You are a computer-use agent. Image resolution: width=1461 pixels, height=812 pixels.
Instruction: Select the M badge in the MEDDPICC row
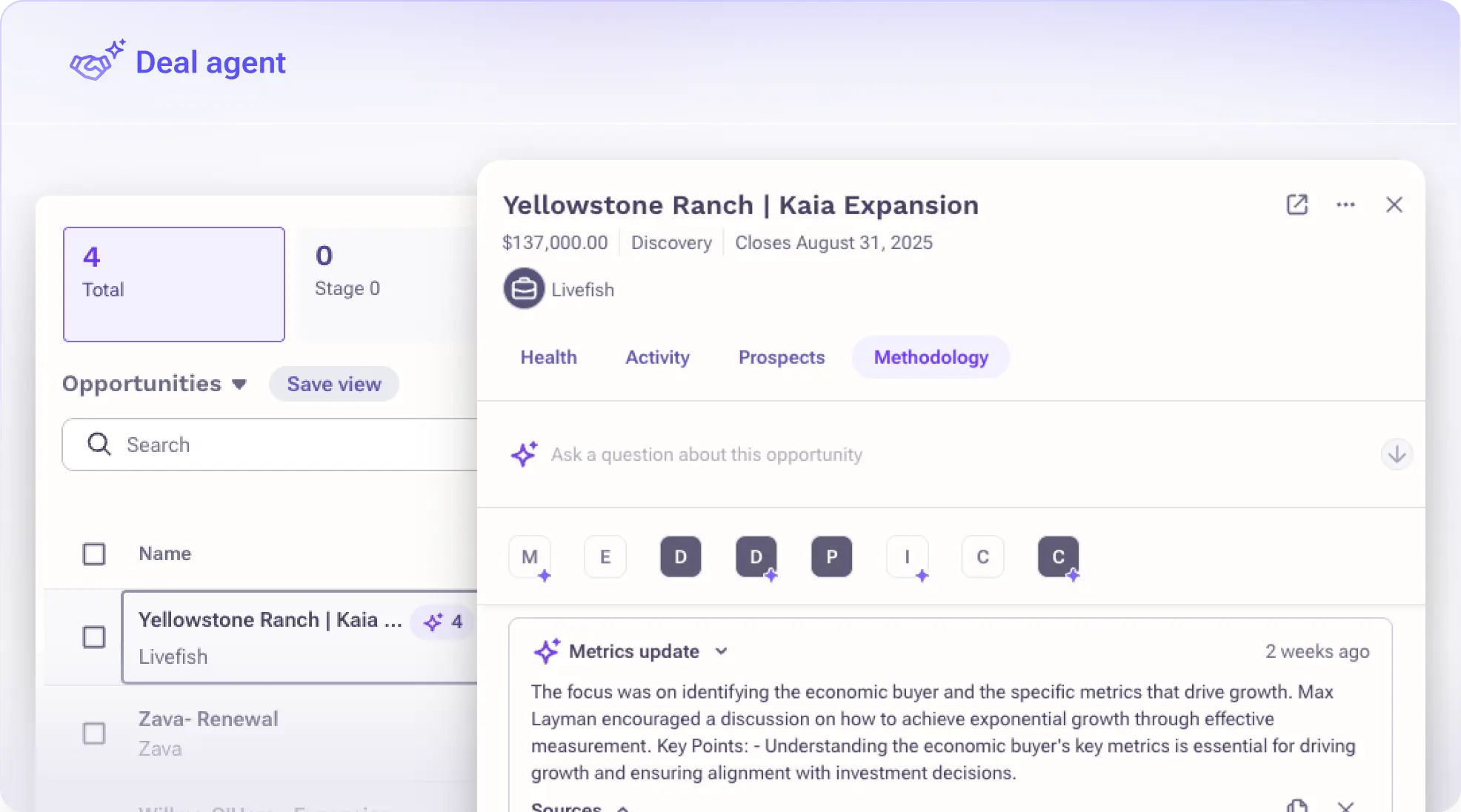[x=529, y=556]
